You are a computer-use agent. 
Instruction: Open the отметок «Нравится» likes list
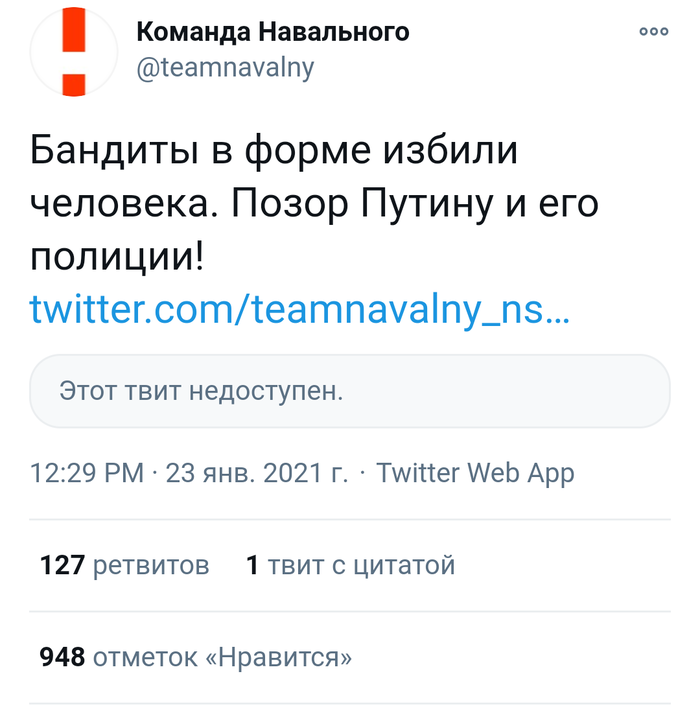[222, 657]
